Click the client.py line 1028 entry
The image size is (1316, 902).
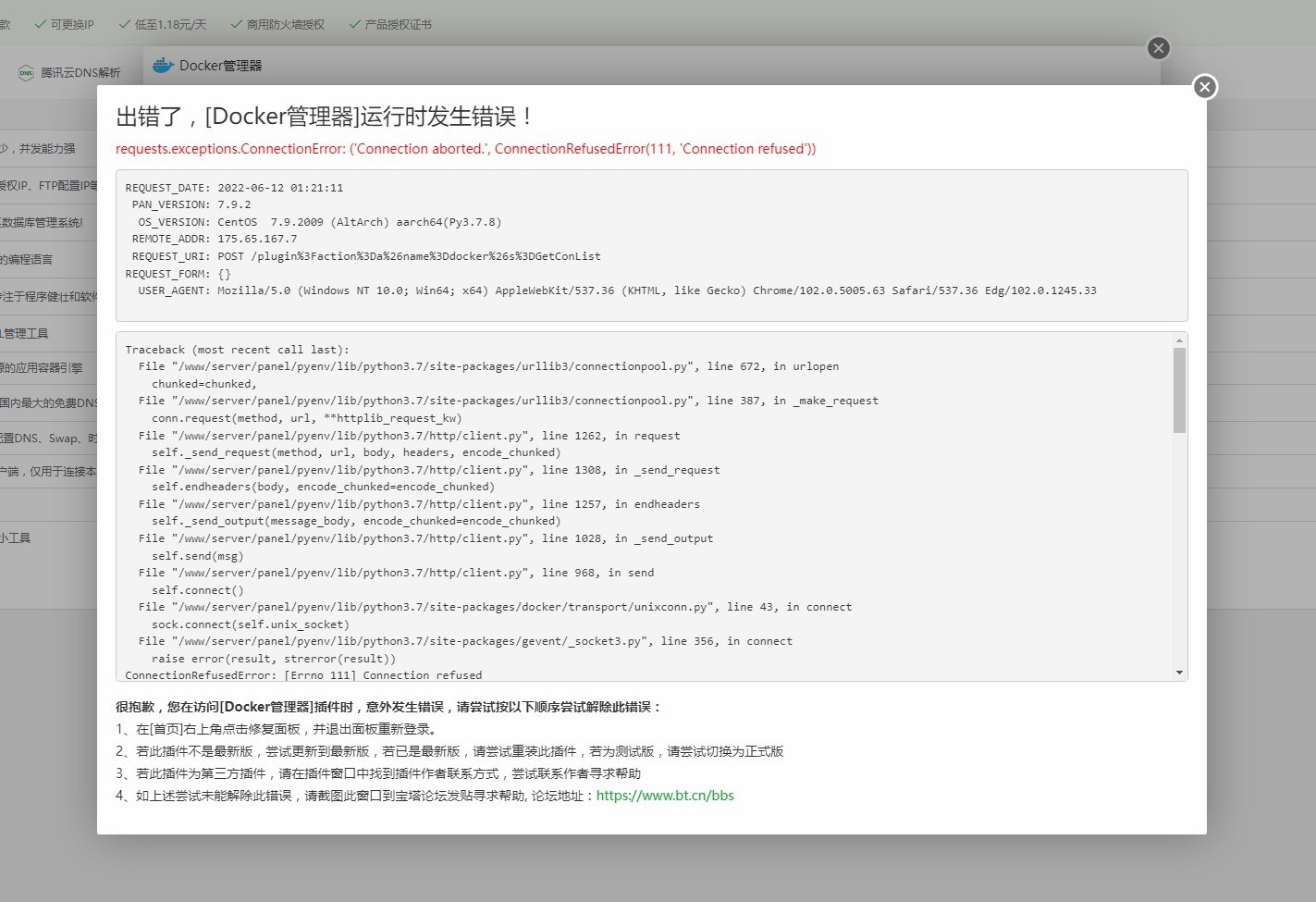(x=425, y=538)
